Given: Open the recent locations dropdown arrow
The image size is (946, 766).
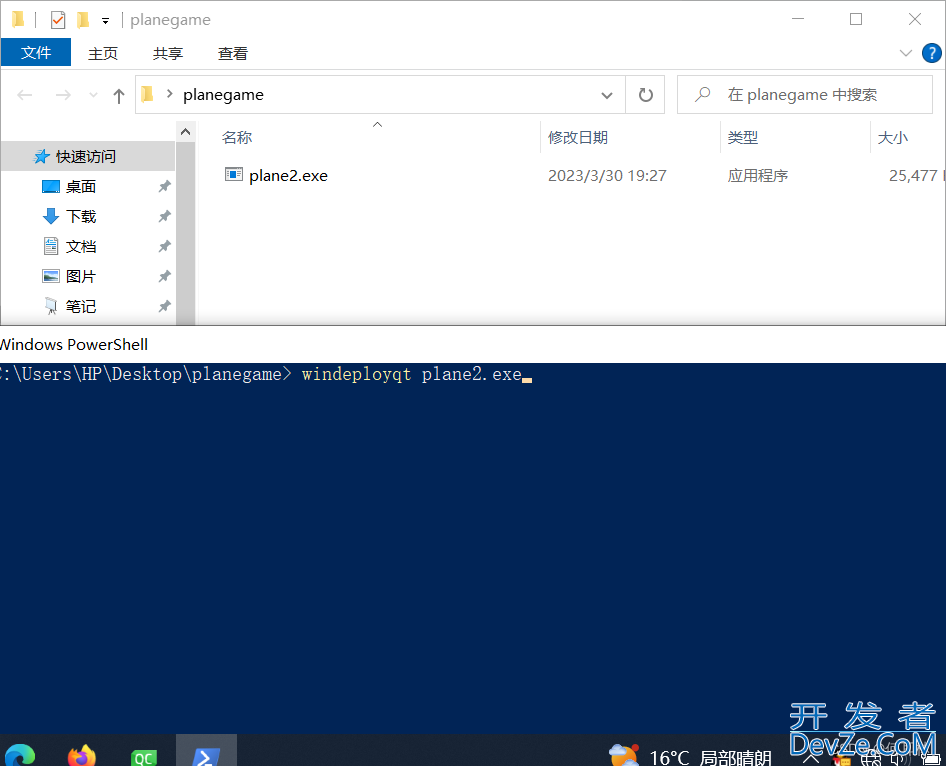Looking at the screenshot, I should pos(93,95).
